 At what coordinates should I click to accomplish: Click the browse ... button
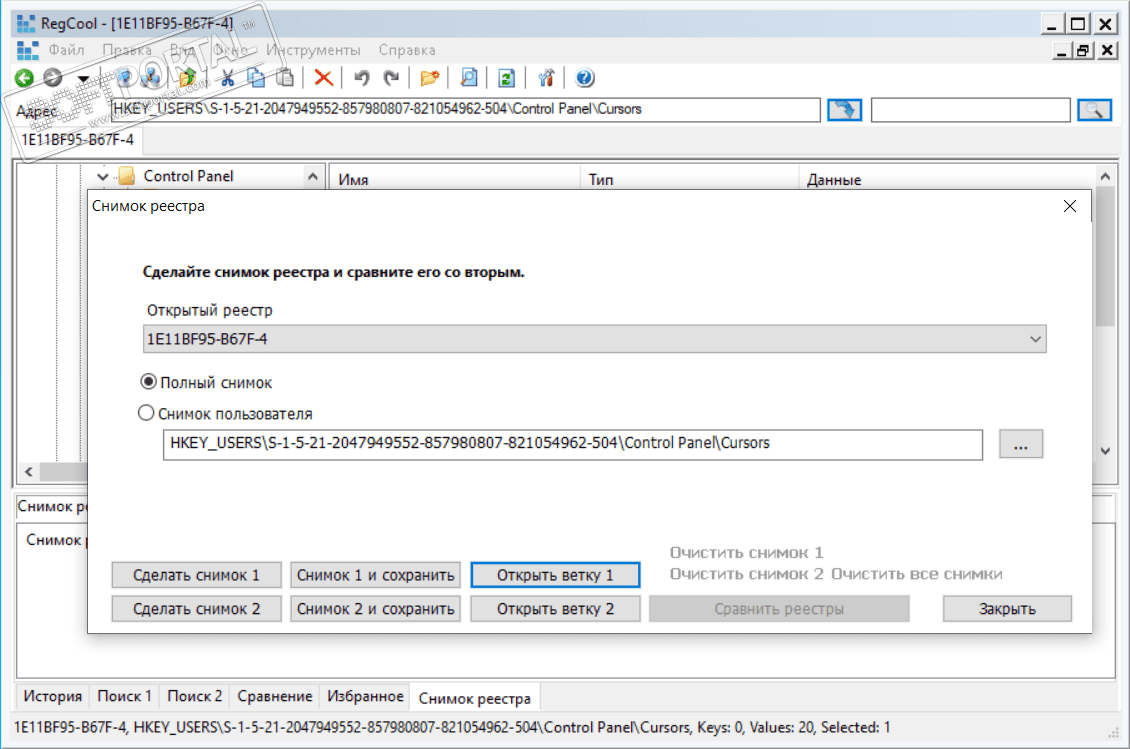point(1020,444)
